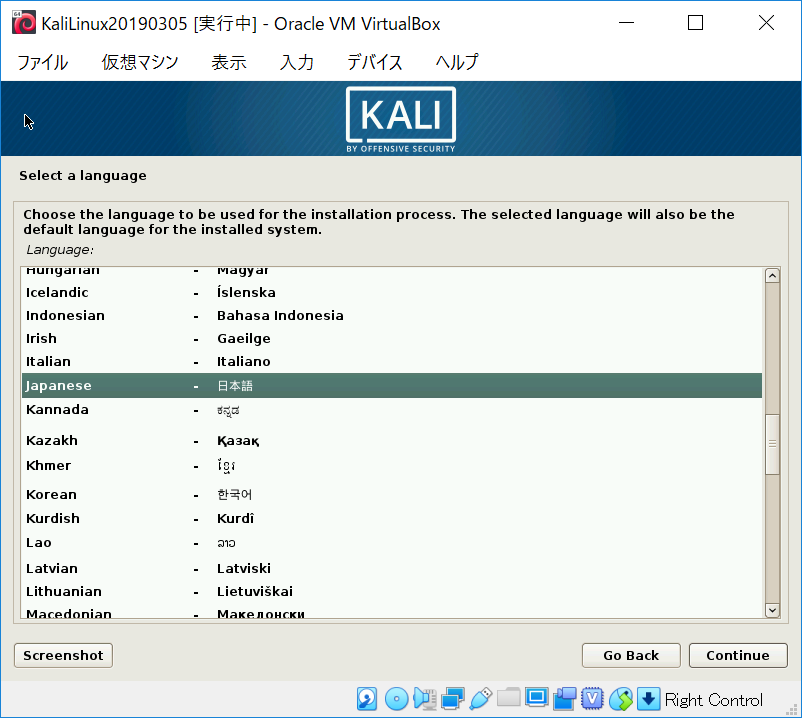This screenshot has width=802, height=718.
Task: Click the mouse integration status icon
Action: [x=620, y=699]
